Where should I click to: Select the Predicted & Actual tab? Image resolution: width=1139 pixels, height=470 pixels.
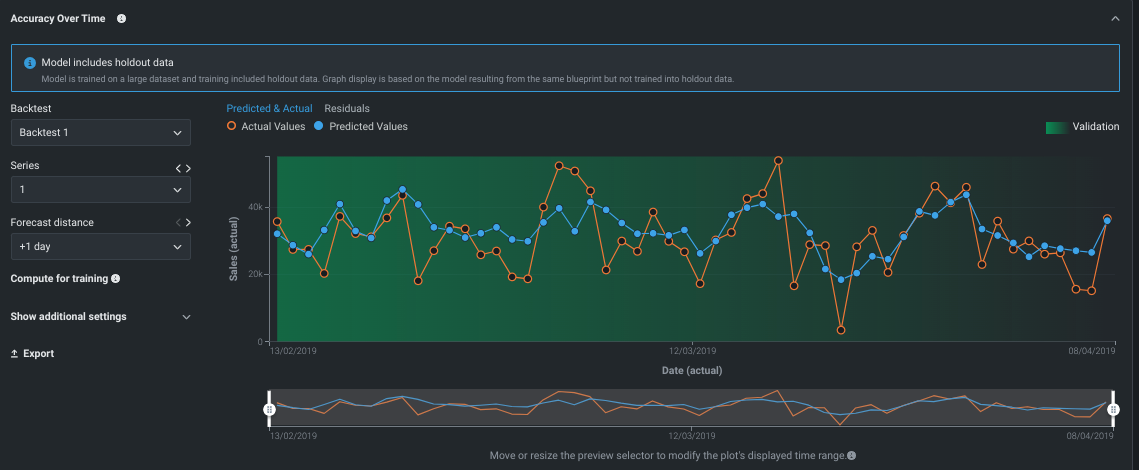[x=269, y=108]
